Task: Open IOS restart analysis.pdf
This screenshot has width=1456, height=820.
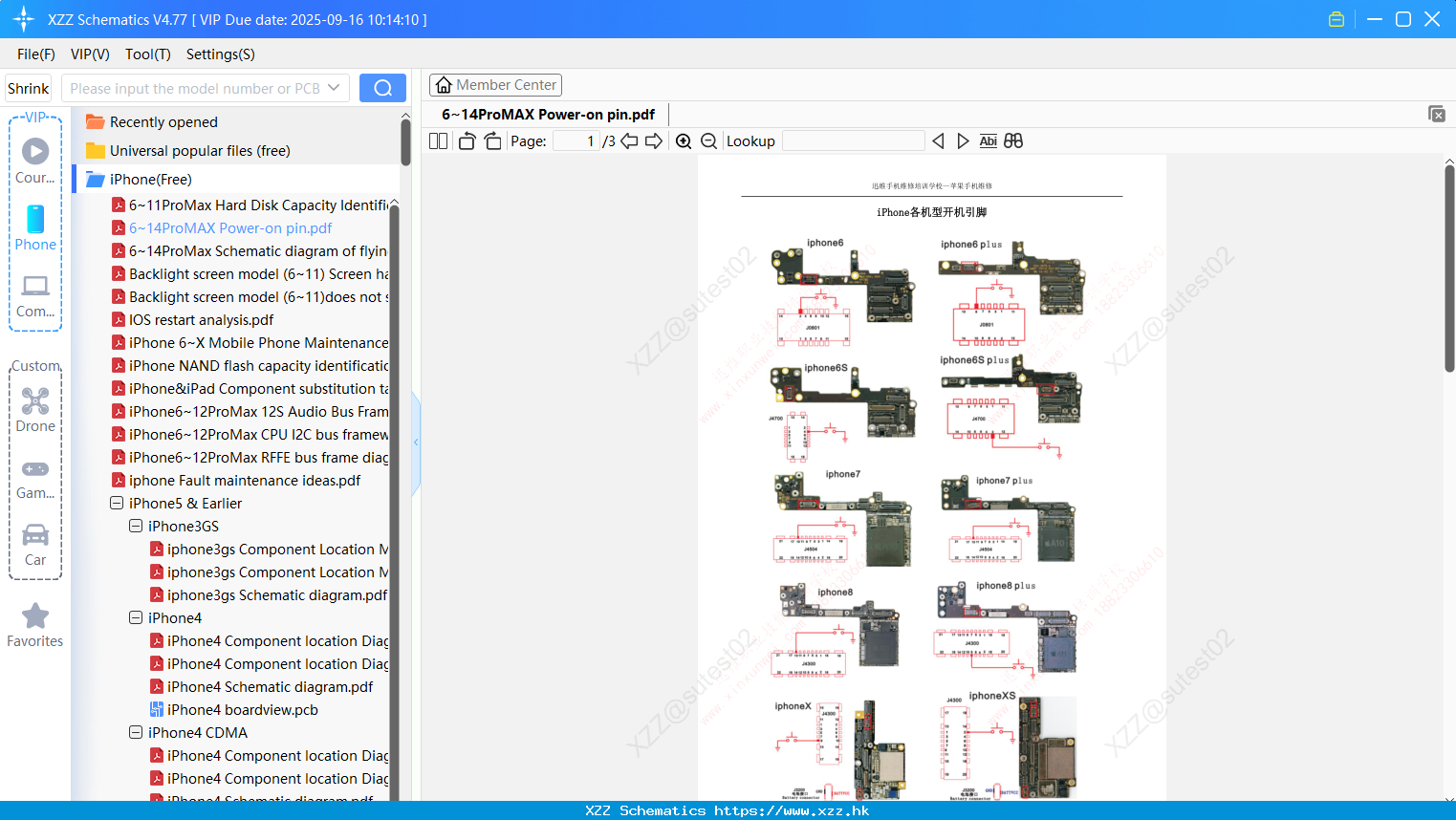Action: tap(193, 319)
